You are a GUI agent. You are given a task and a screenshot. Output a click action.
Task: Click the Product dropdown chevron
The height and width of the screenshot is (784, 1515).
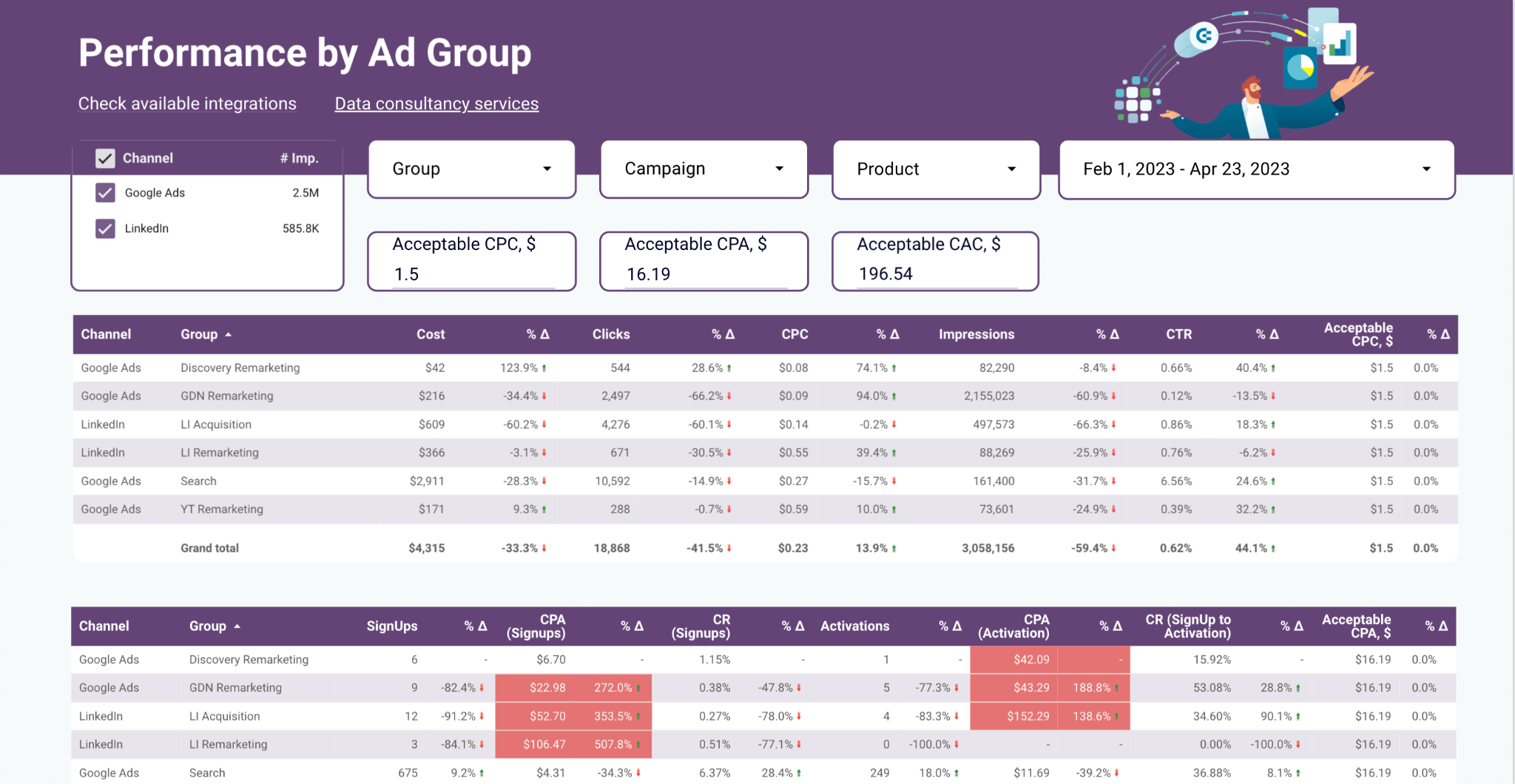pos(1011,169)
